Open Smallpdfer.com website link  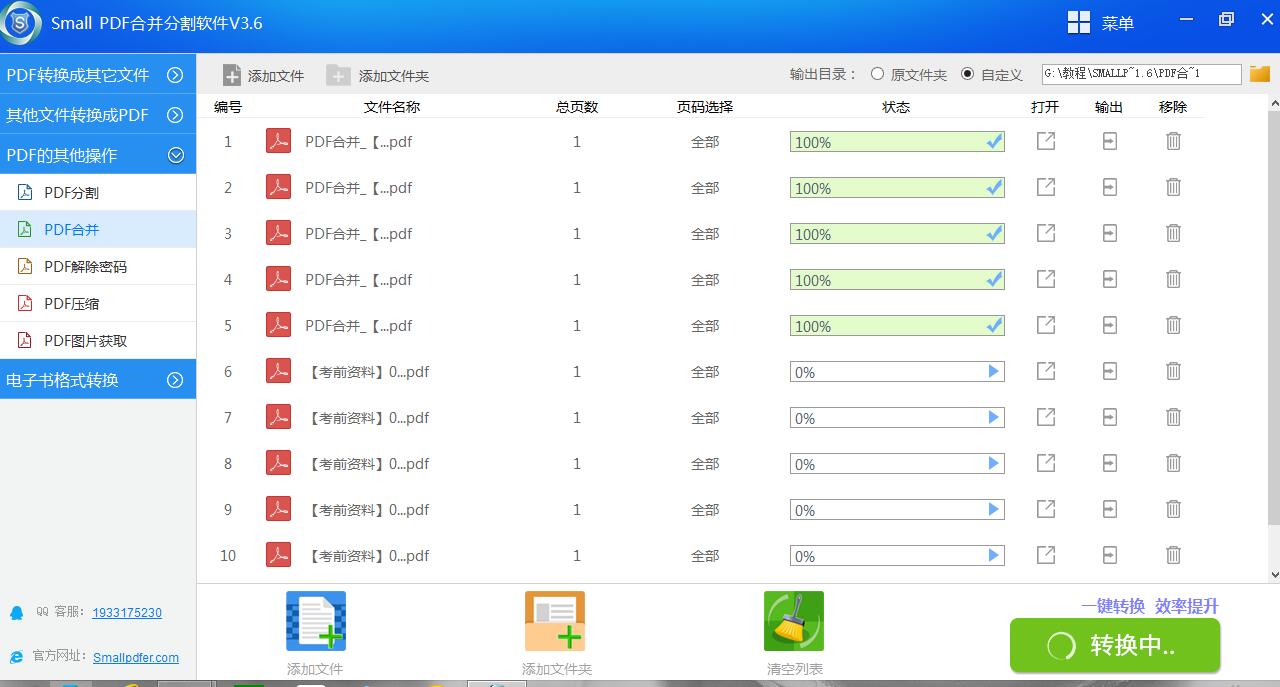coord(136,658)
